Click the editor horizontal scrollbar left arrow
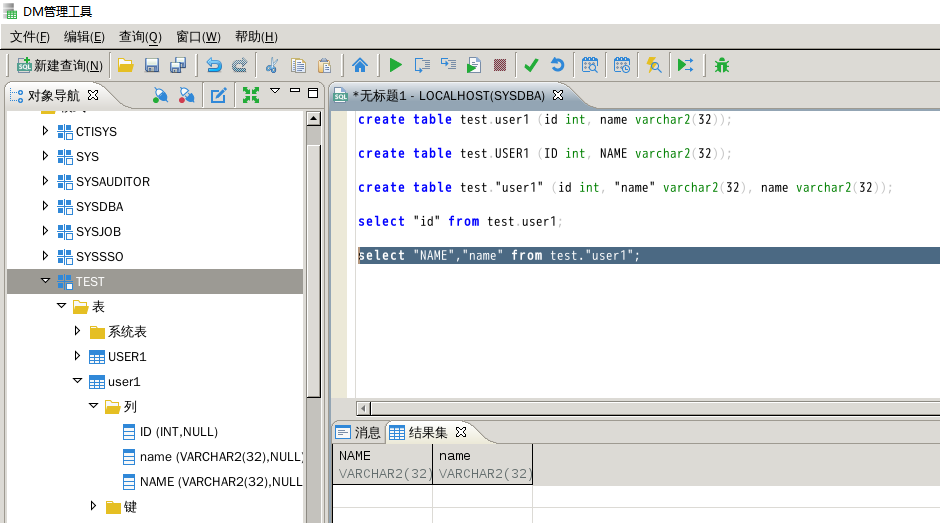The width and height of the screenshot is (940, 523). (363, 408)
